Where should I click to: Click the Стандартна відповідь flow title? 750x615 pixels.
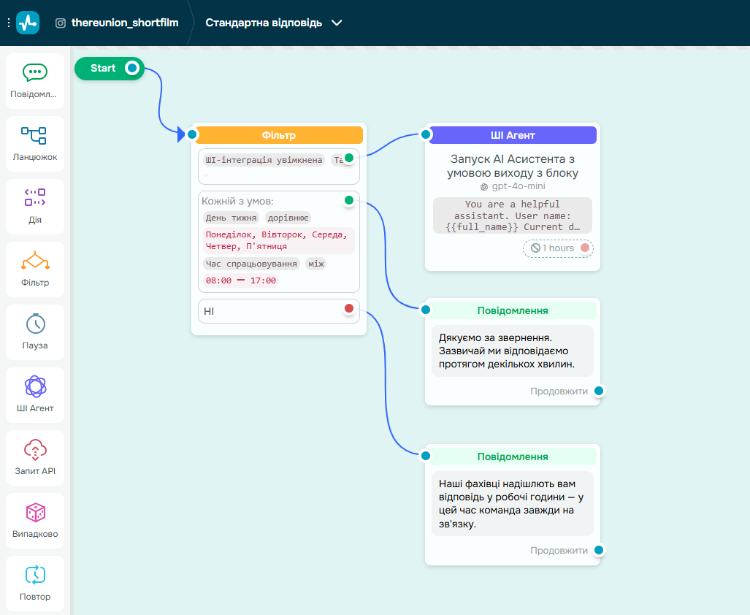click(x=264, y=23)
